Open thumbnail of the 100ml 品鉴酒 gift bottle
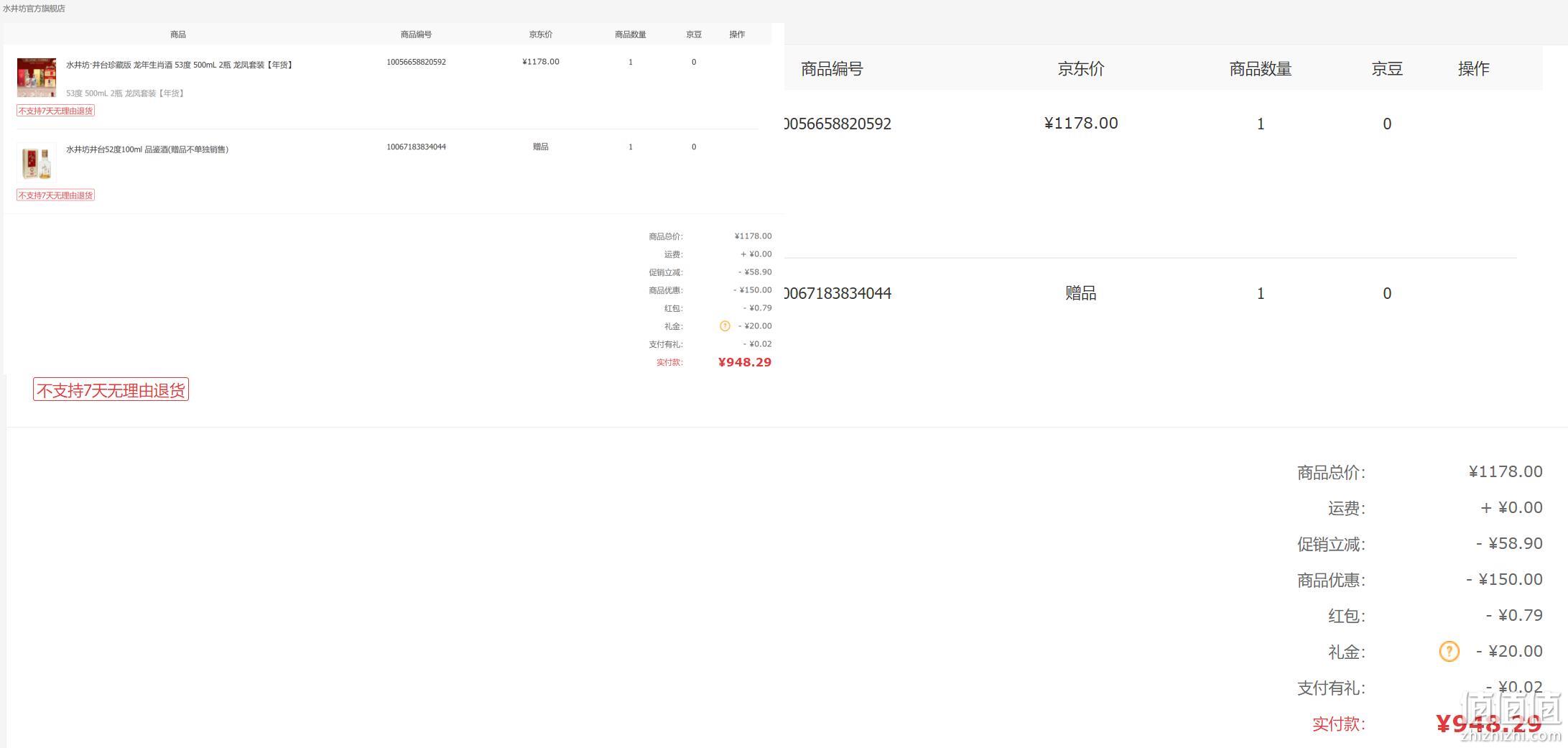The image size is (1568, 748). (37, 162)
